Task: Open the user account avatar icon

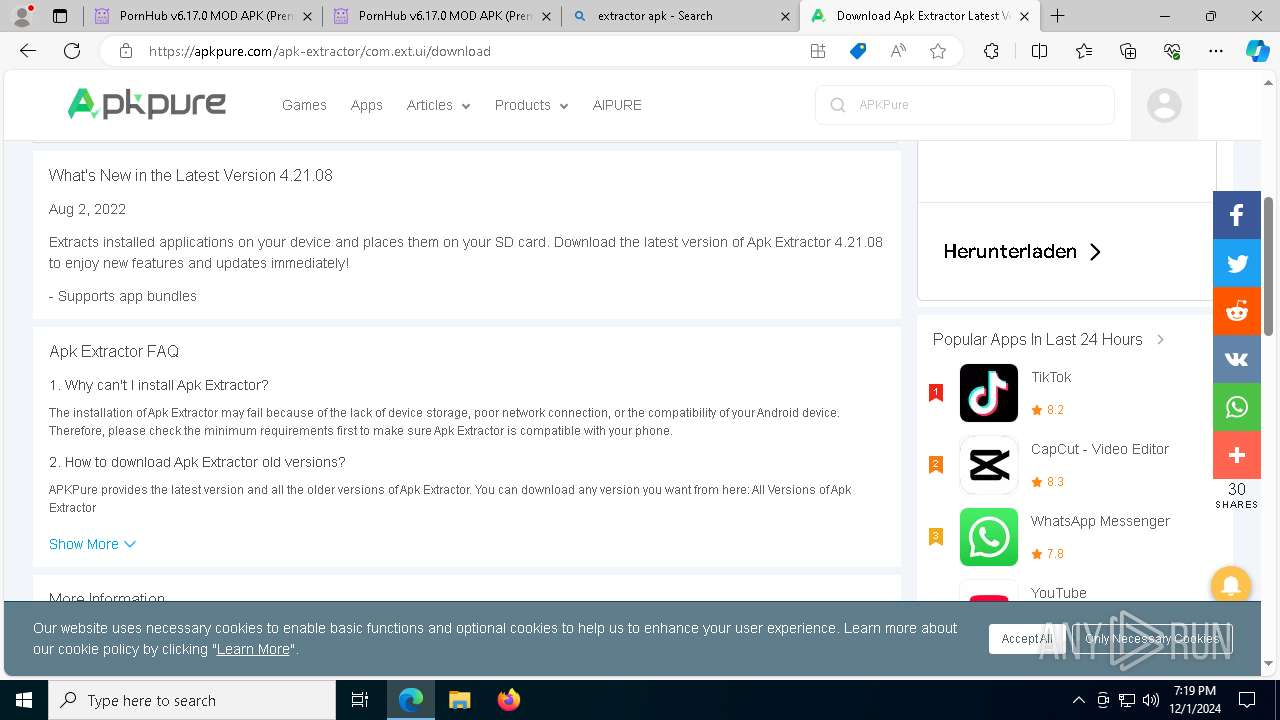Action: (x=1164, y=105)
